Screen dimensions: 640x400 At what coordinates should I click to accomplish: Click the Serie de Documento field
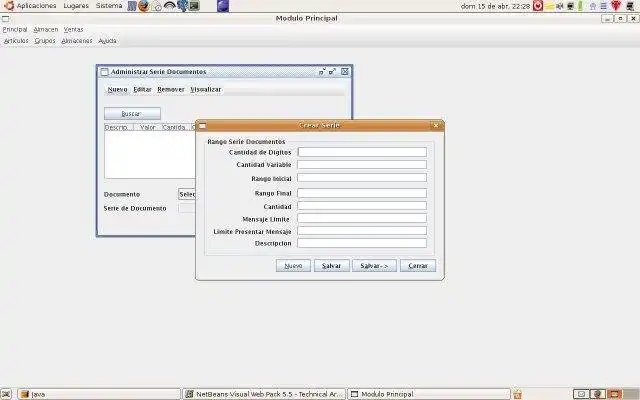(x=187, y=208)
